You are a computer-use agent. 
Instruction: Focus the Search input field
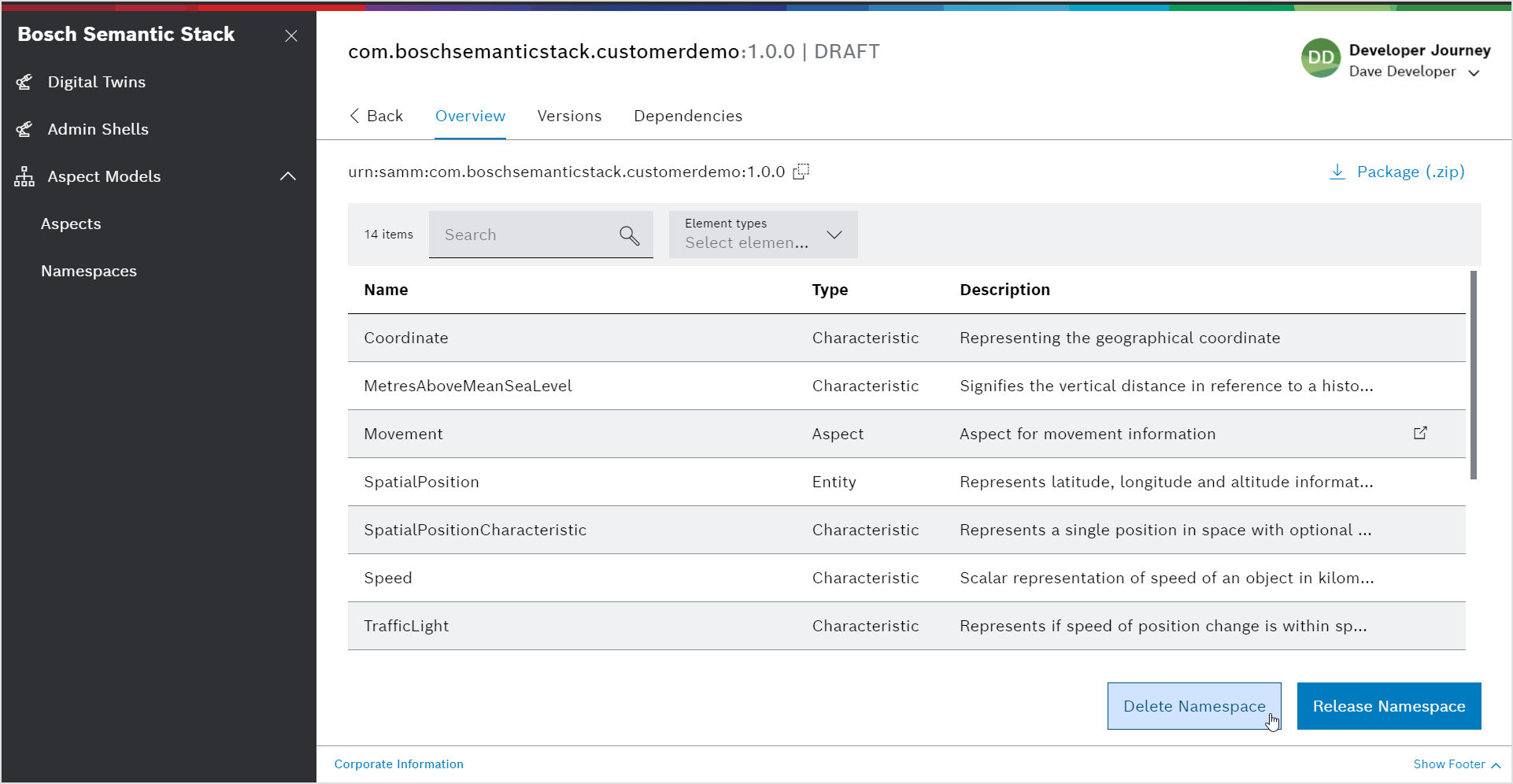tap(523, 235)
